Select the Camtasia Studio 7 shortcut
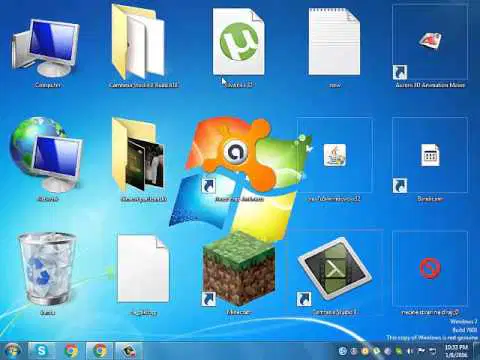Viewport: 480px width, 360px height. point(334,269)
